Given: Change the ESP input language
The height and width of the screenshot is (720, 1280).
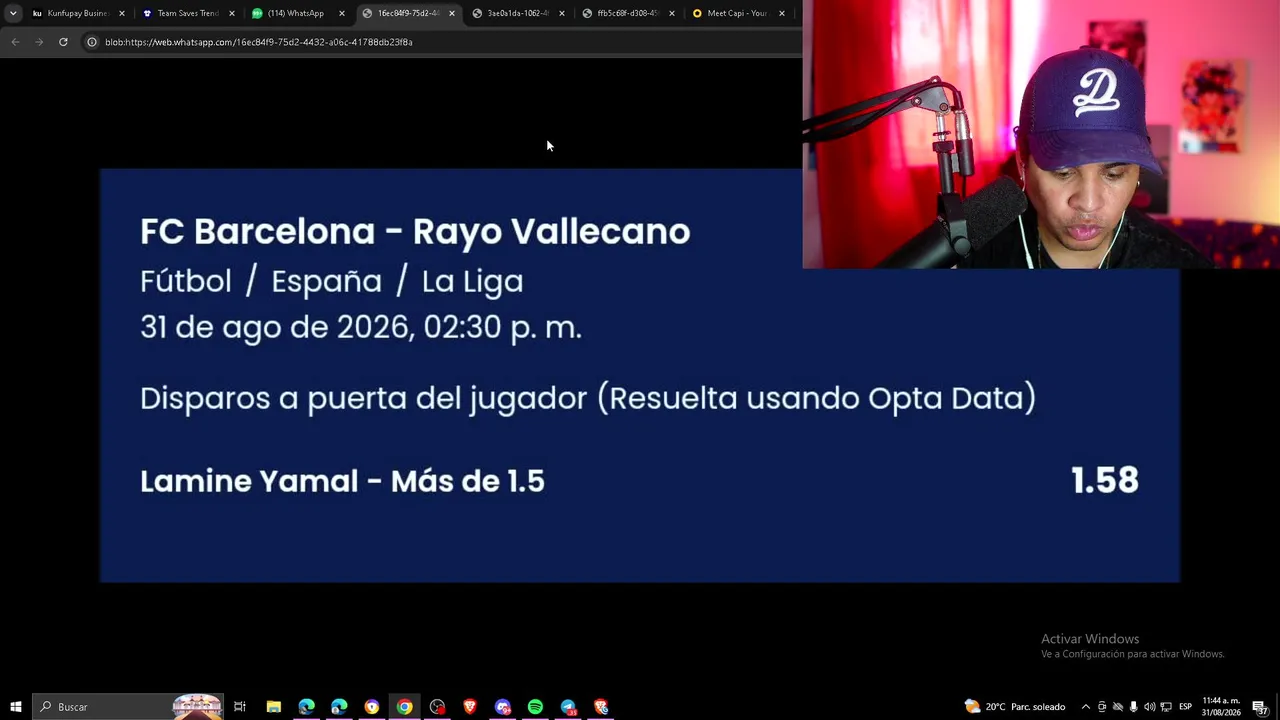Looking at the screenshot, I should (x=1186, y=707).
